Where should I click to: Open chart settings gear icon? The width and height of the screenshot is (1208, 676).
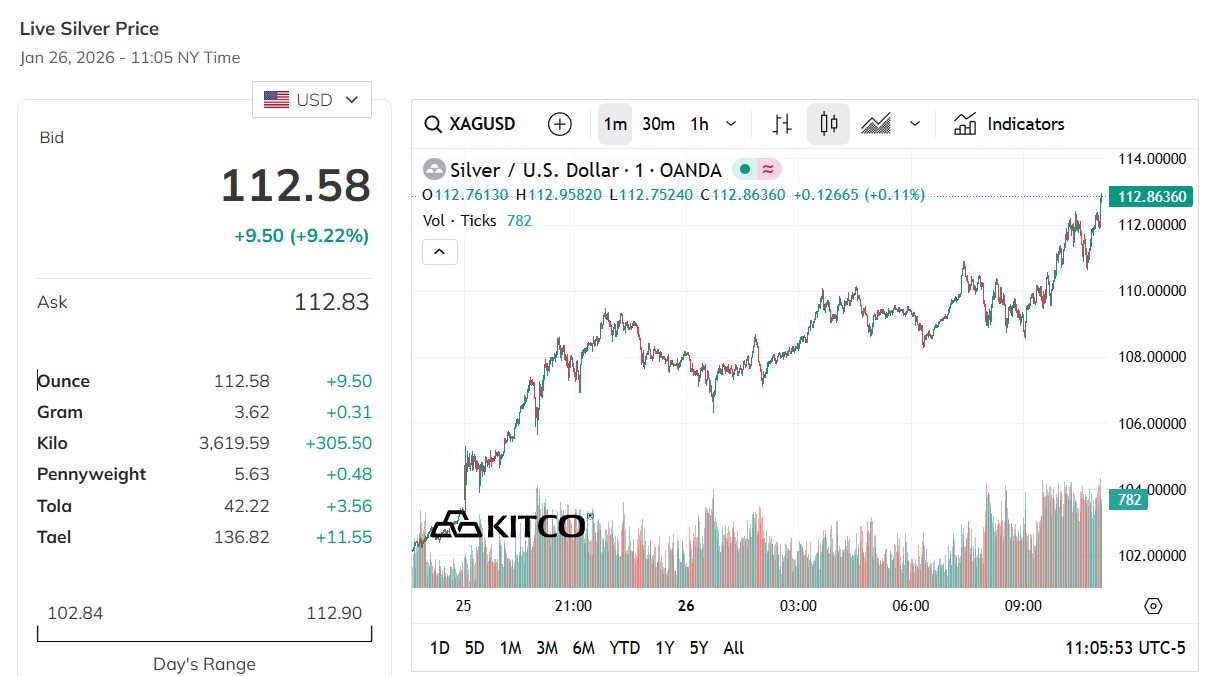pos(1153,606)
